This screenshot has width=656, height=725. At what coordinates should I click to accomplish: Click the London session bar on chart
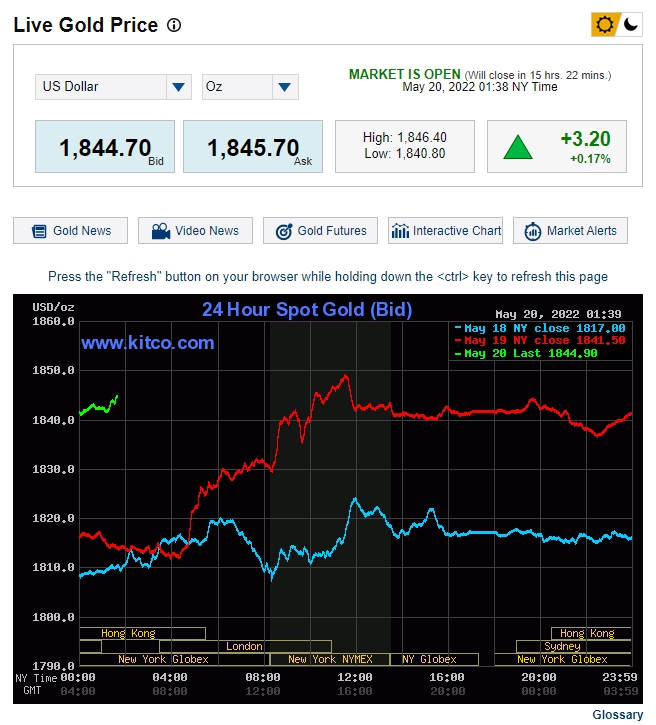[x=245, y=646]
